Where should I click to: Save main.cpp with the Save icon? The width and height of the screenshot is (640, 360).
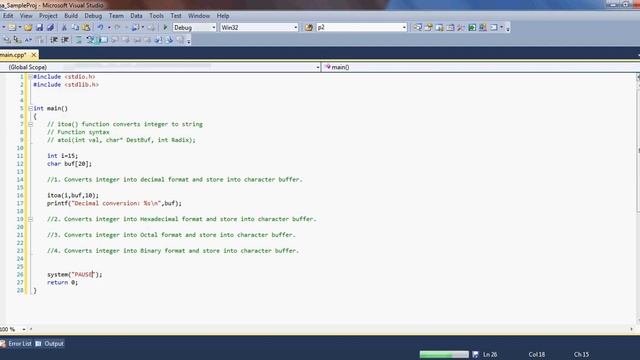click(39, 27)
